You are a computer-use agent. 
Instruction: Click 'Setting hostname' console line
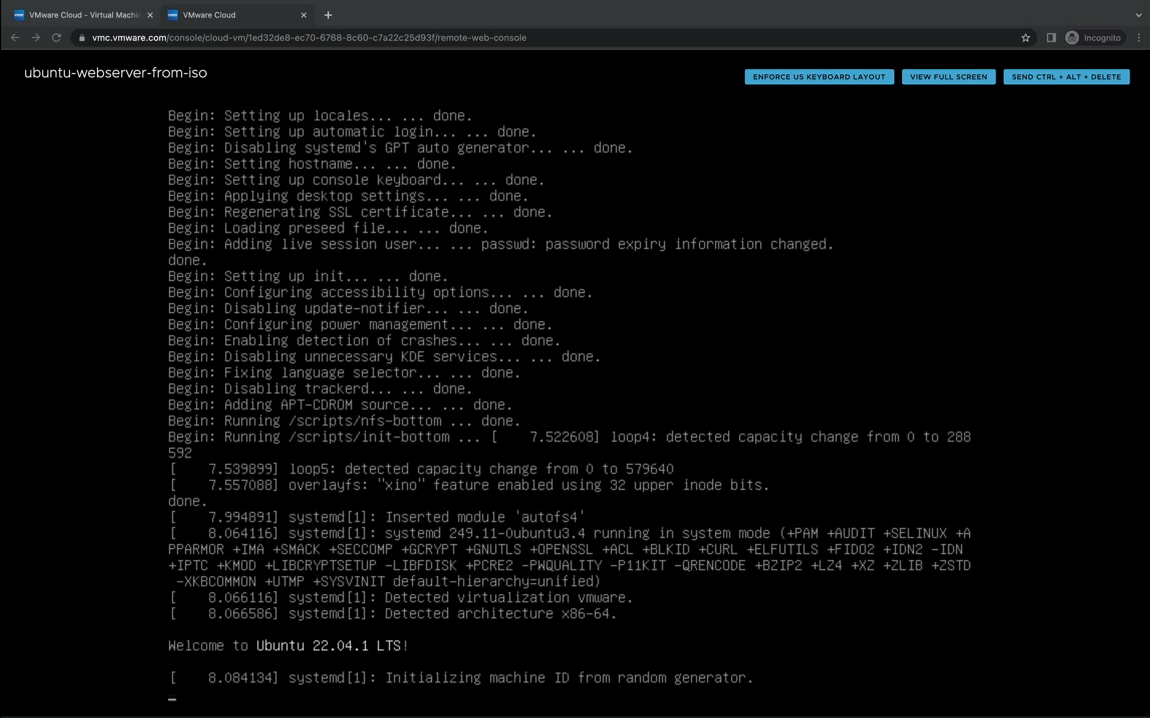312,164
